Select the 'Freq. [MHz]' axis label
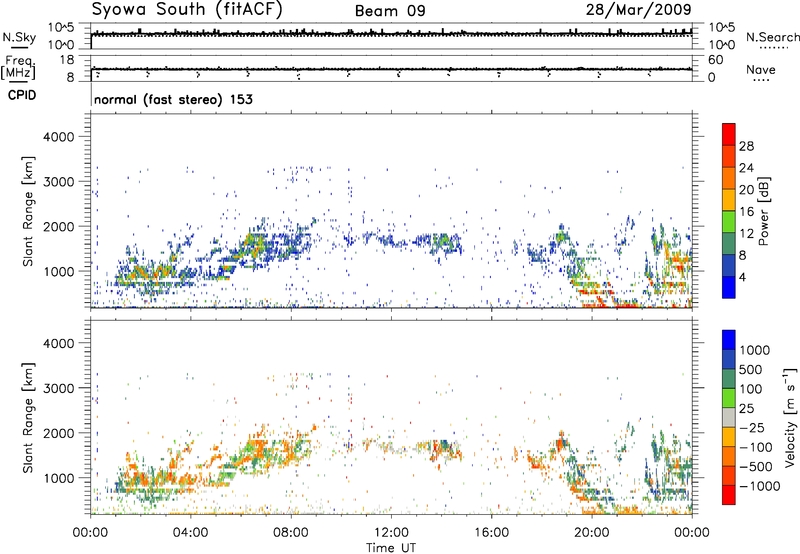 tap(18, 67)
